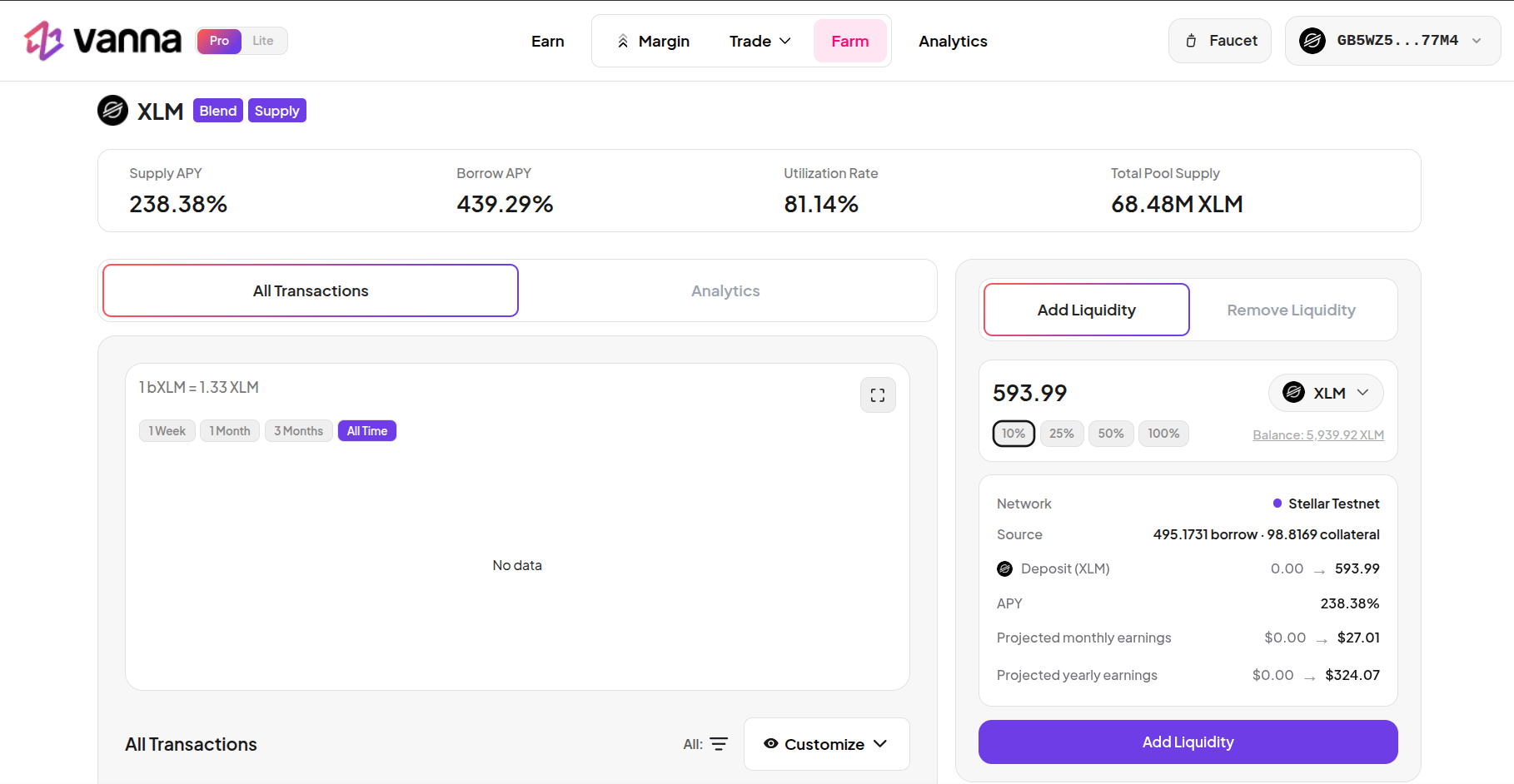Click the Faucet button
Screen dimensions: 1514x784
click(x=1220, y=41)
